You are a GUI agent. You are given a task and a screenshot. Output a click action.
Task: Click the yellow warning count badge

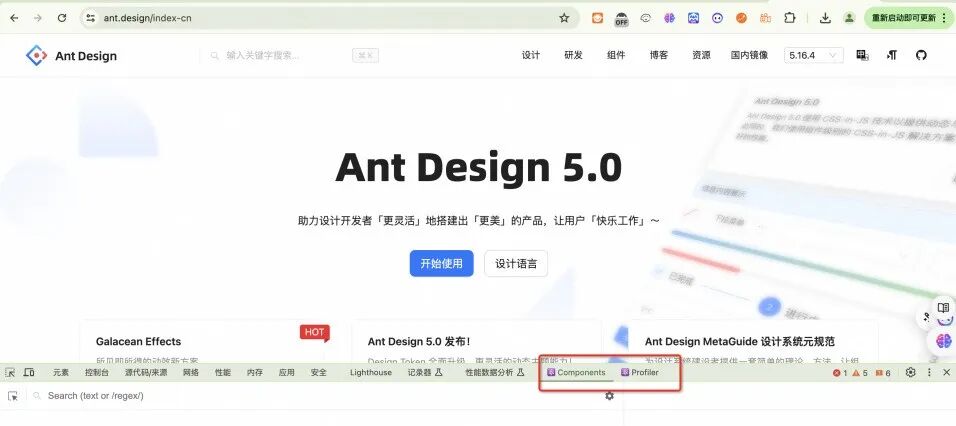(x=860, y=372)
